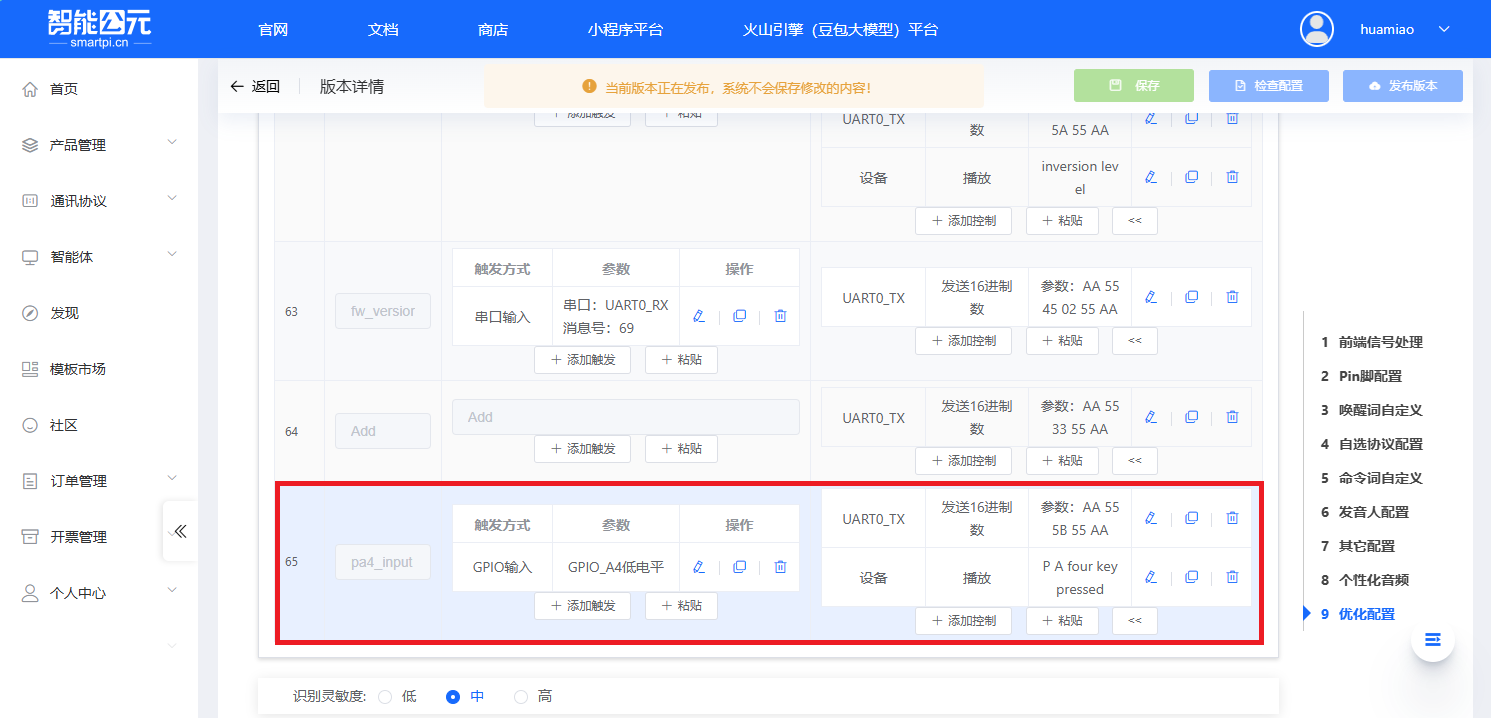The image size is (1491, 718).
Task: Click the 返回 back link
Action: [255, 87]
